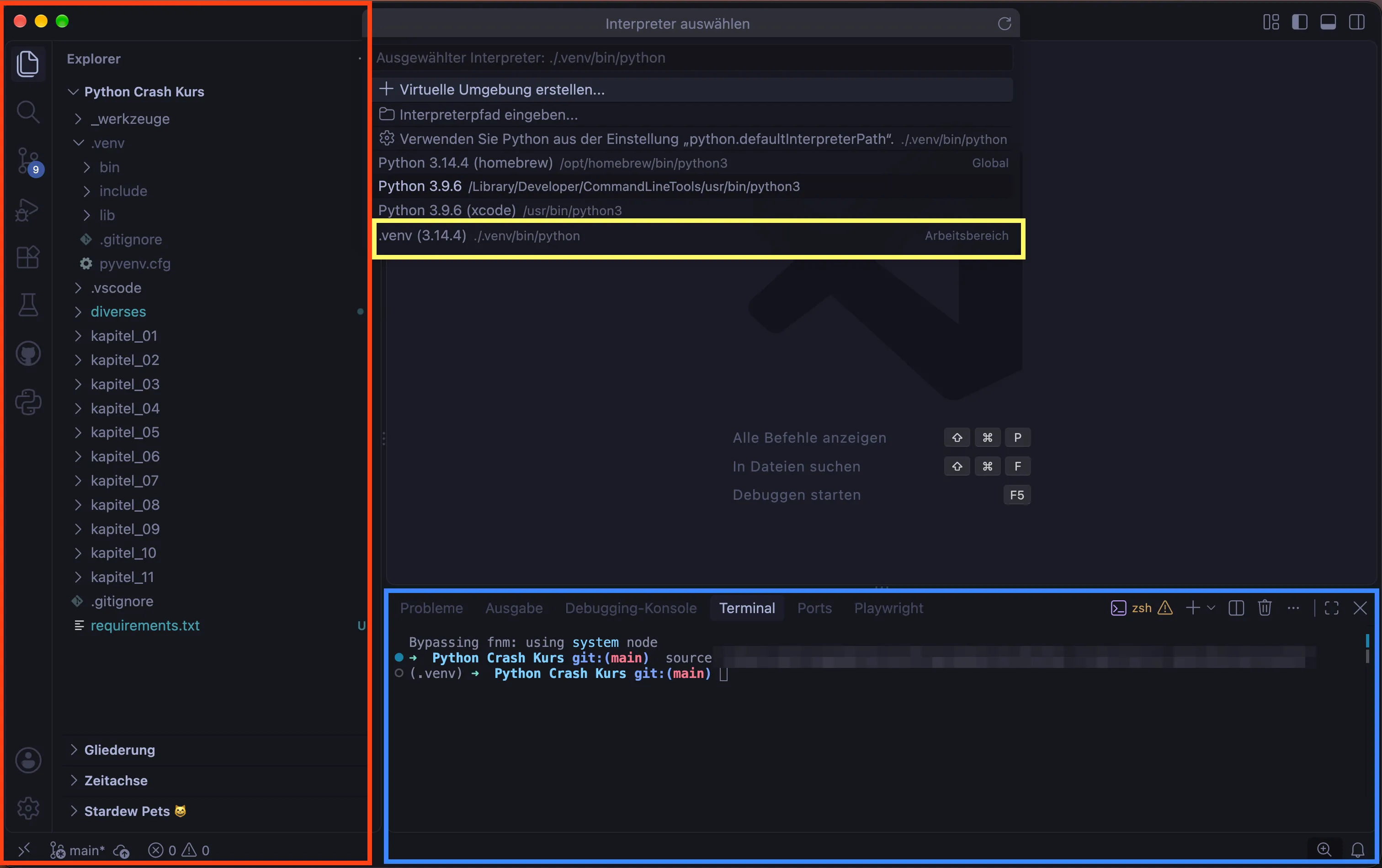Viewport: 1382px width, 868px height.
Task: Switch to the Debugging-Konsole tab
Action: [630, 608]
